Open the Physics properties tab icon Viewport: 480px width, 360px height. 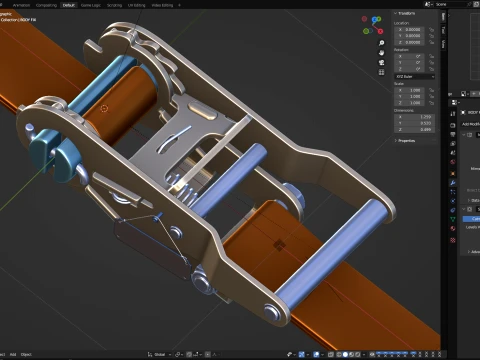(x=453, y=201)
